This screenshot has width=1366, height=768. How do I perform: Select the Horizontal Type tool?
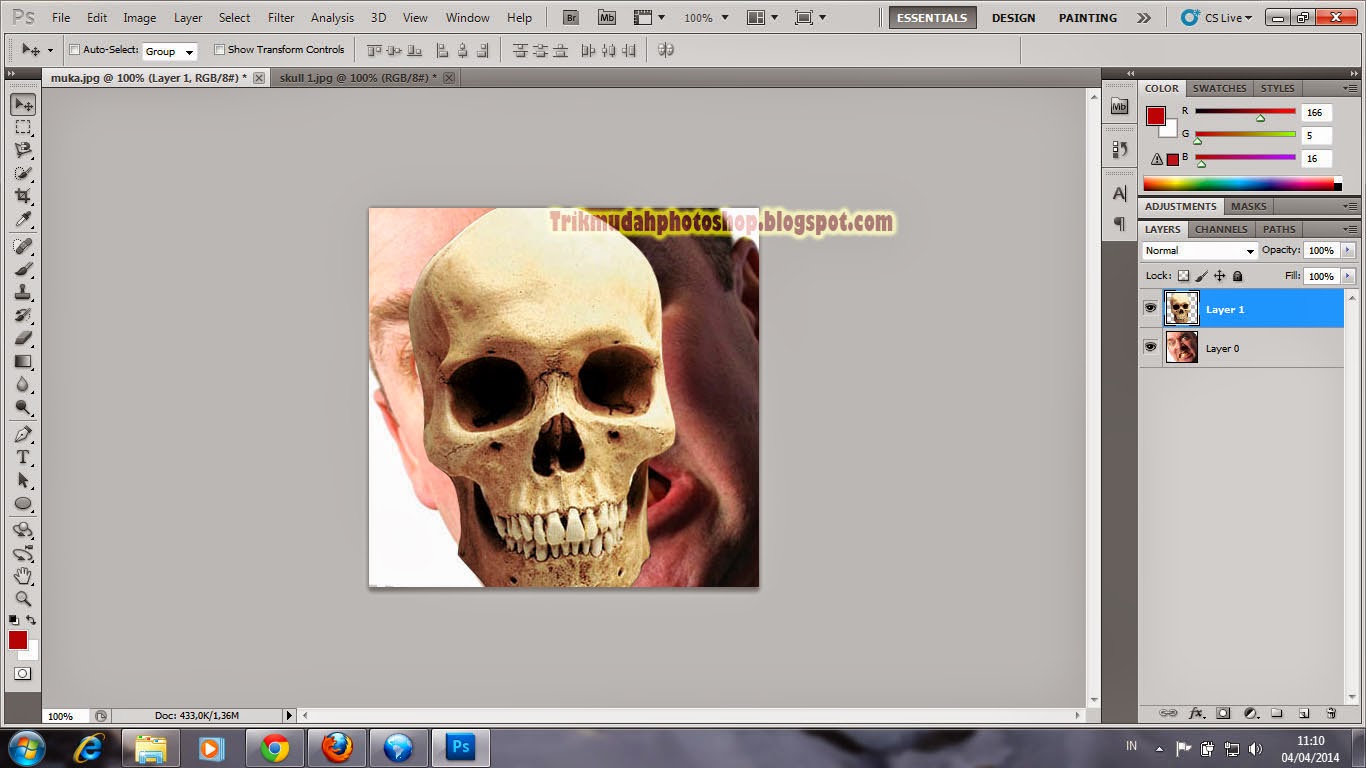click(x=23, y=457)
